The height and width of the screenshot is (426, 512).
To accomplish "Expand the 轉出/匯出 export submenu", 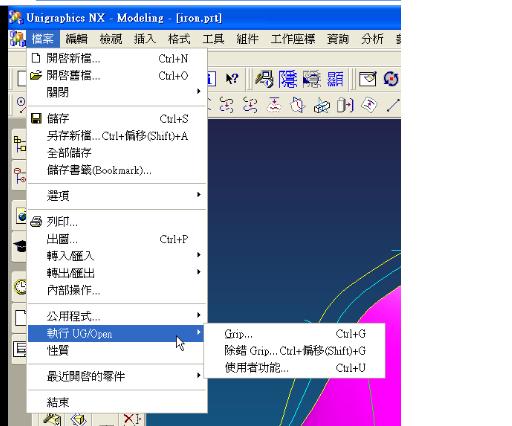I will coord(117,273).
